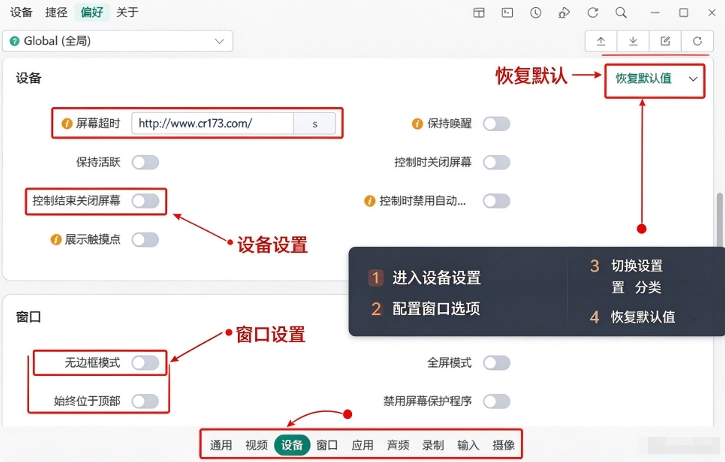Select the 设备 bottom tab
This screenshot has height=462, width=725.
point(292,445)
